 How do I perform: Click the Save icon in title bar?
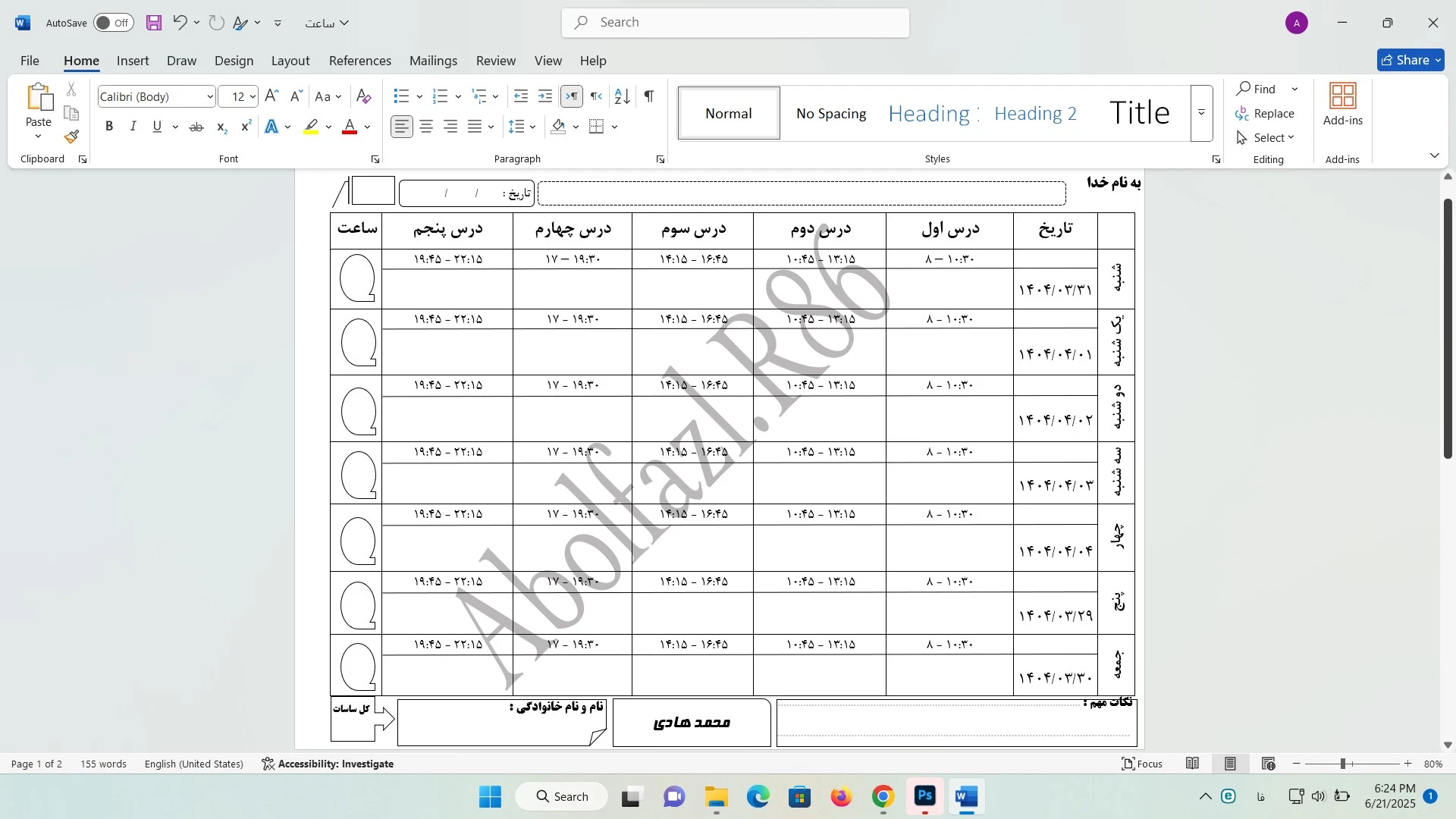tap(154, 23)
